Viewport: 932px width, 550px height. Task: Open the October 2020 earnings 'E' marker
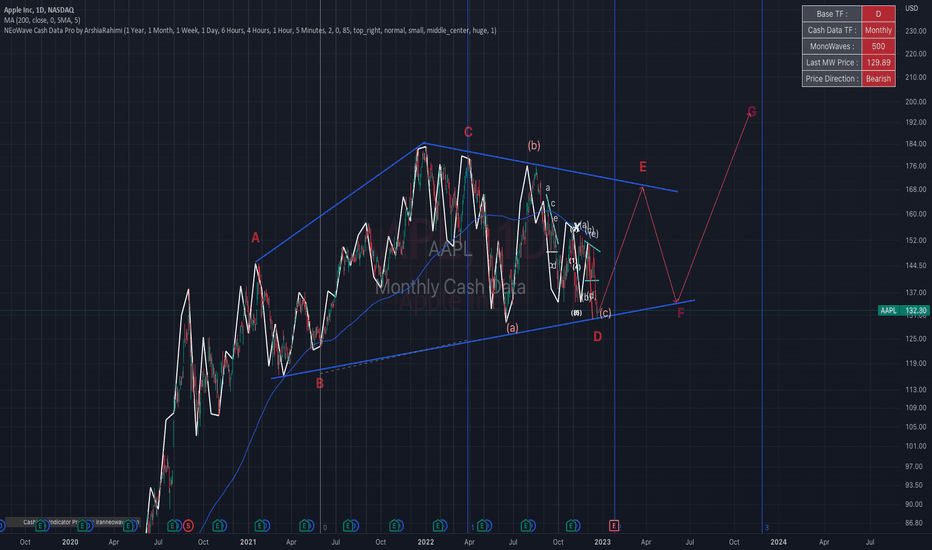tap(218, 526)
